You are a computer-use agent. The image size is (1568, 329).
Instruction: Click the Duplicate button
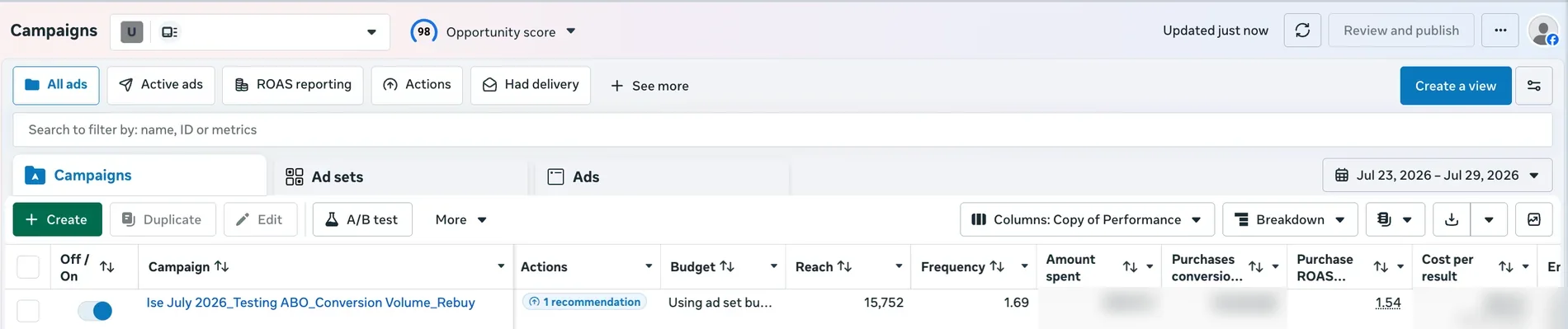(x=163, y=219)
